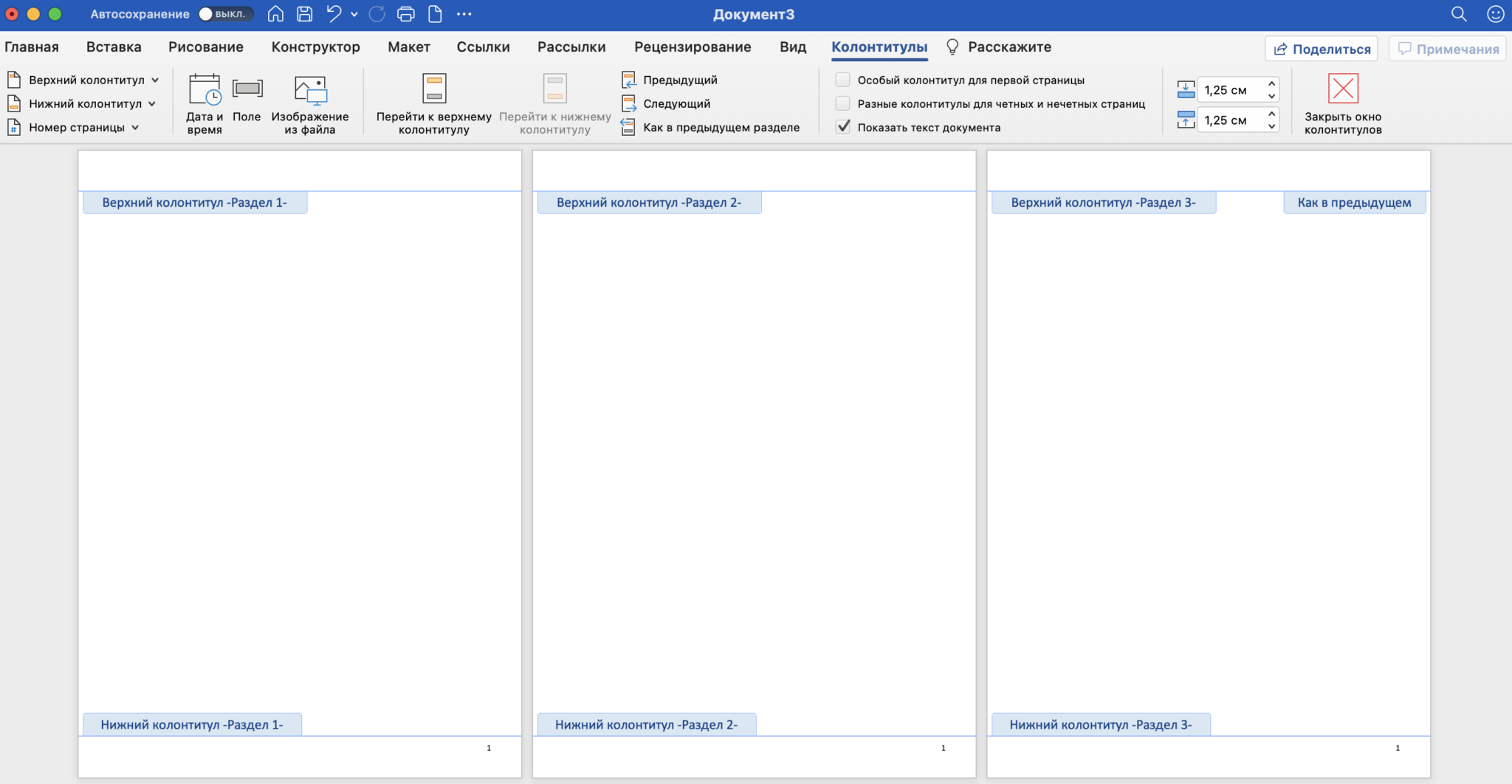Select the Макет tab
The width and height of the screenshot is (1512, 784).
tap(409, 47)
